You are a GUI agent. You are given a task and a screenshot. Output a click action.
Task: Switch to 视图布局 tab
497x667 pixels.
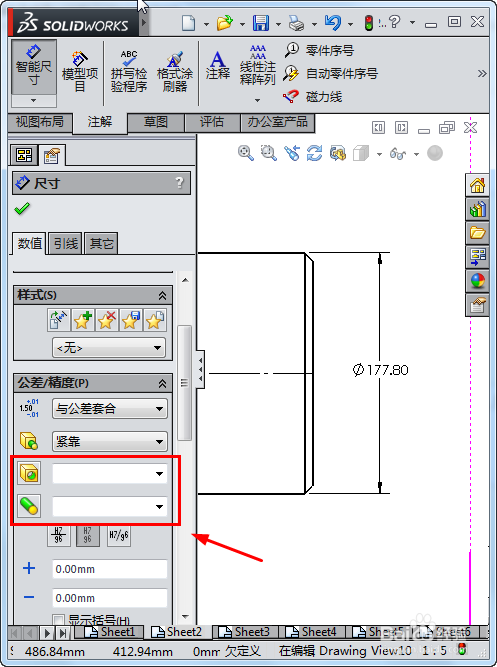coord(40,122)
